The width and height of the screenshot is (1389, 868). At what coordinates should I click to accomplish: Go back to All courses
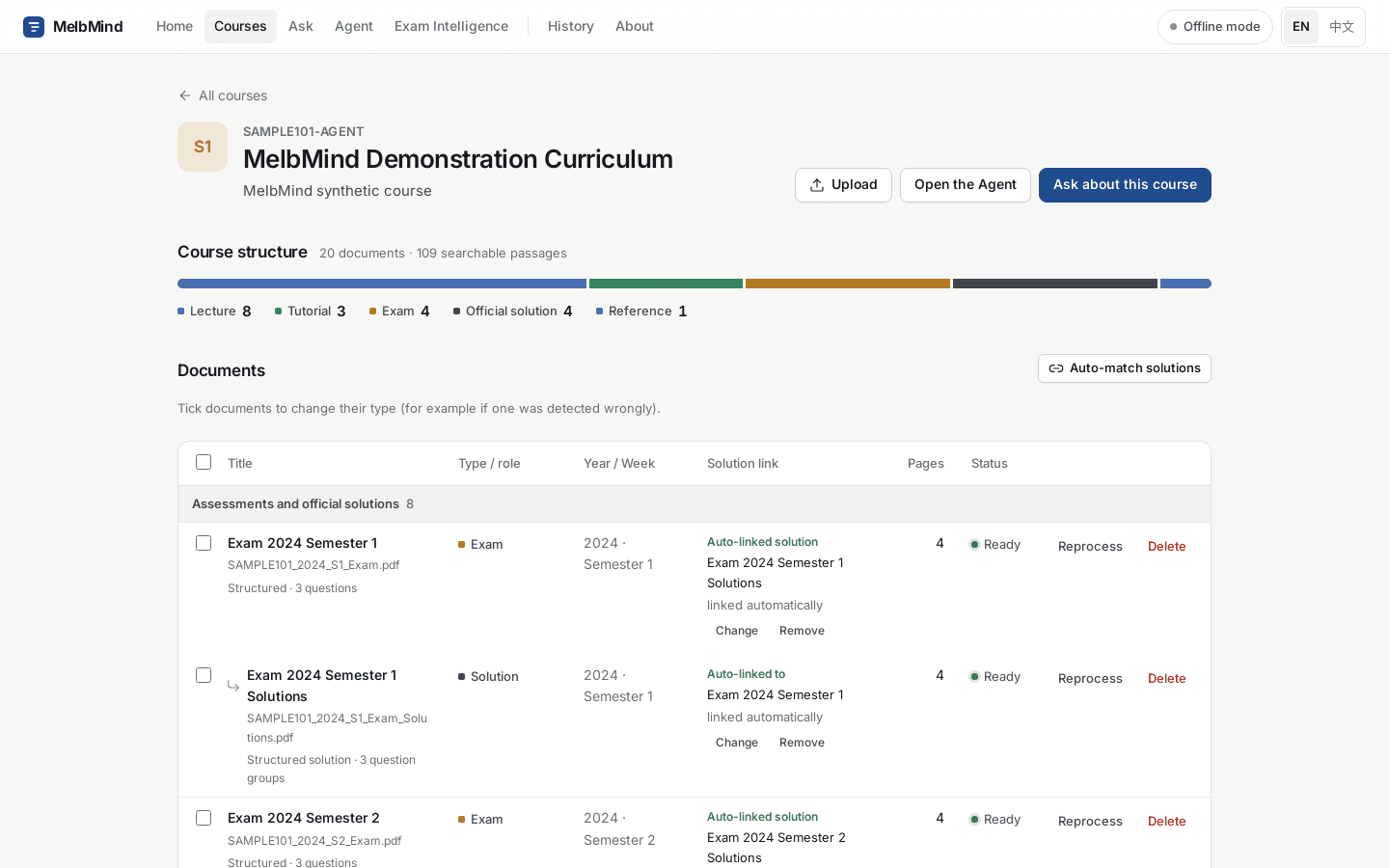[x=223, y=95]
